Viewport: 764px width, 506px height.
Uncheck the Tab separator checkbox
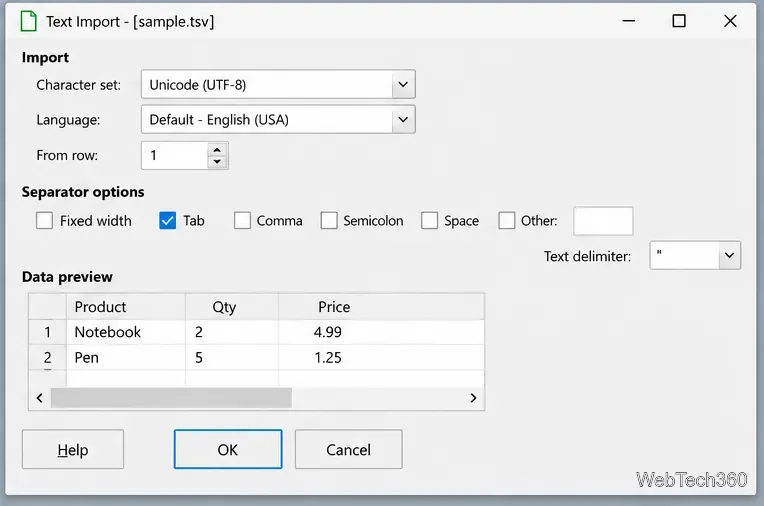(167, 220)
